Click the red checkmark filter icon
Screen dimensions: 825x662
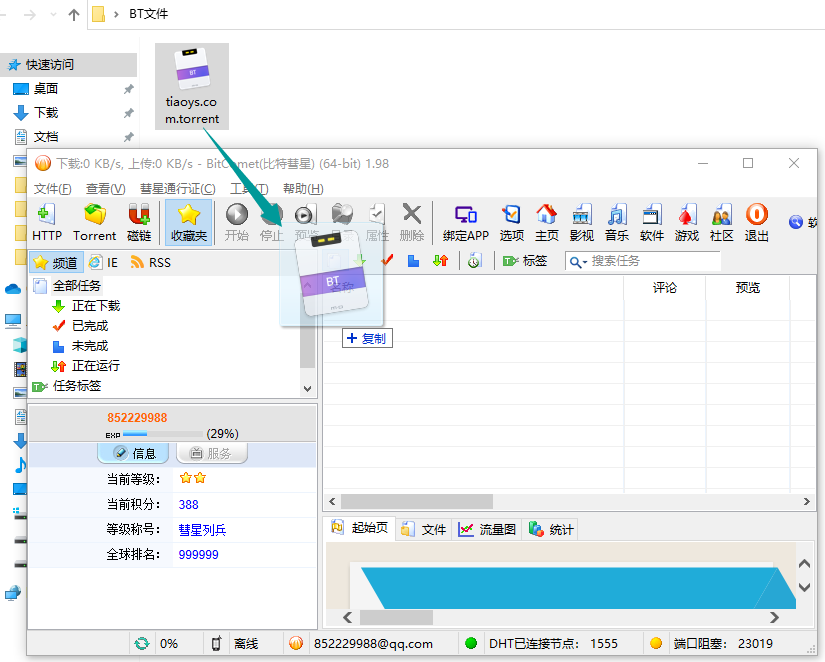click(388, 260)
